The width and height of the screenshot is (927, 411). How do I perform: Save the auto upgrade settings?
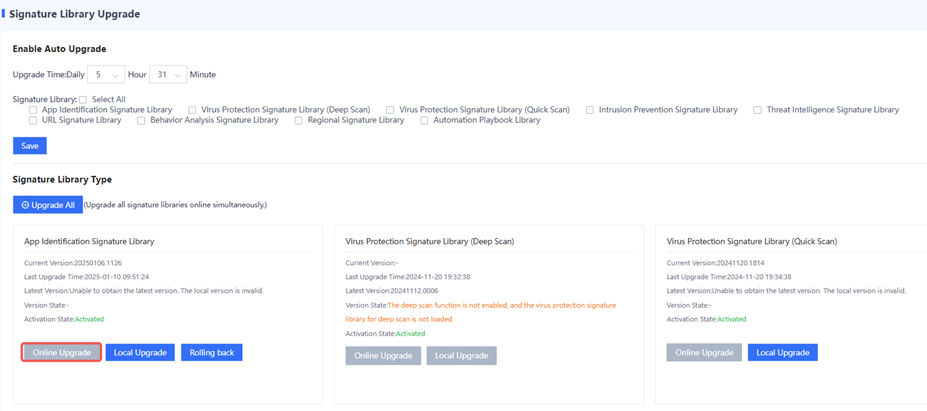click(29, 146)
